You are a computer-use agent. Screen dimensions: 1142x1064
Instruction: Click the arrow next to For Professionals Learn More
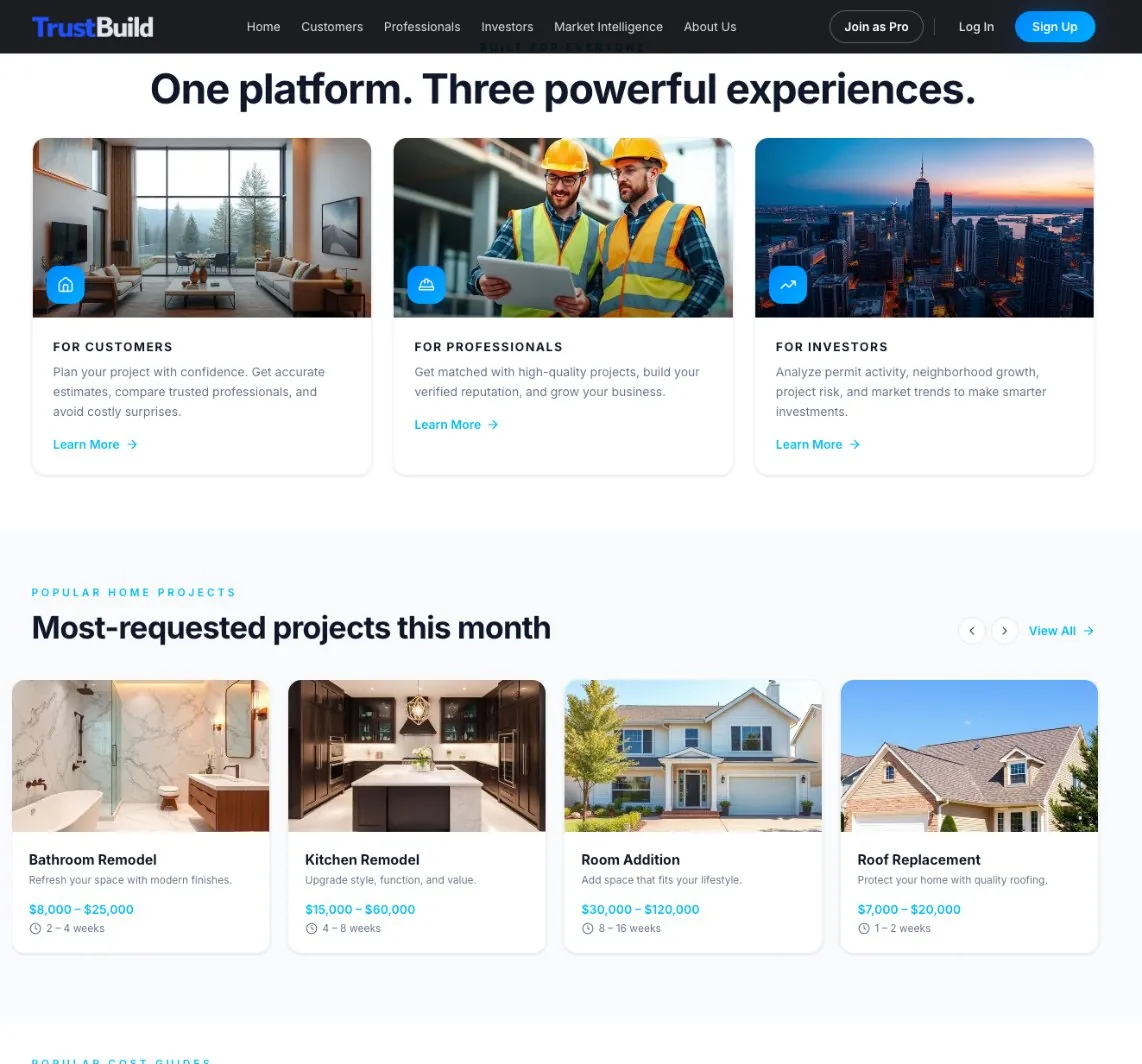pyautogui.click(x=493, y=425)
